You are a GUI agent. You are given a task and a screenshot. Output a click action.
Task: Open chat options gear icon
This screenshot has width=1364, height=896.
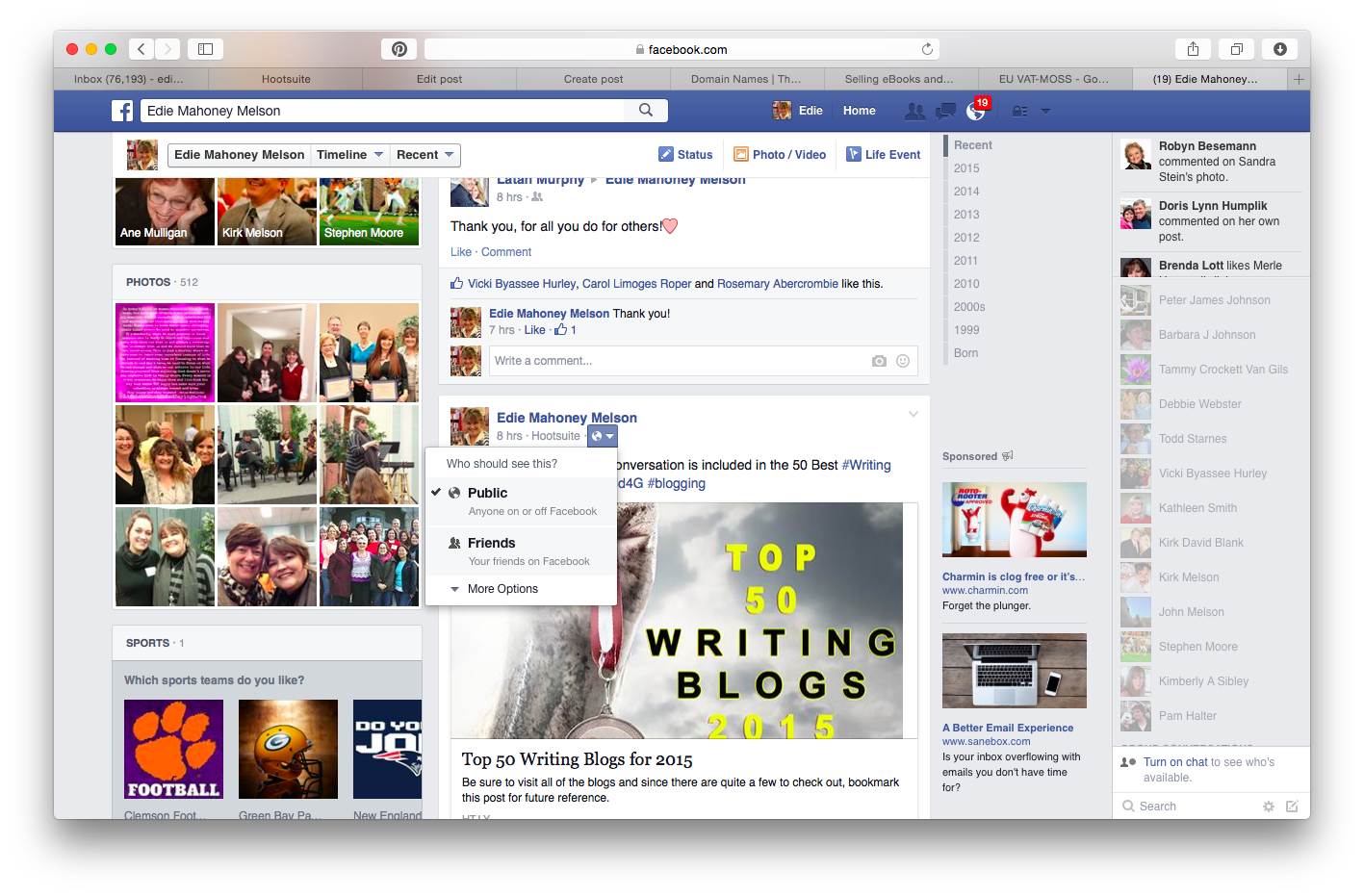click(x=1268, y=806)
